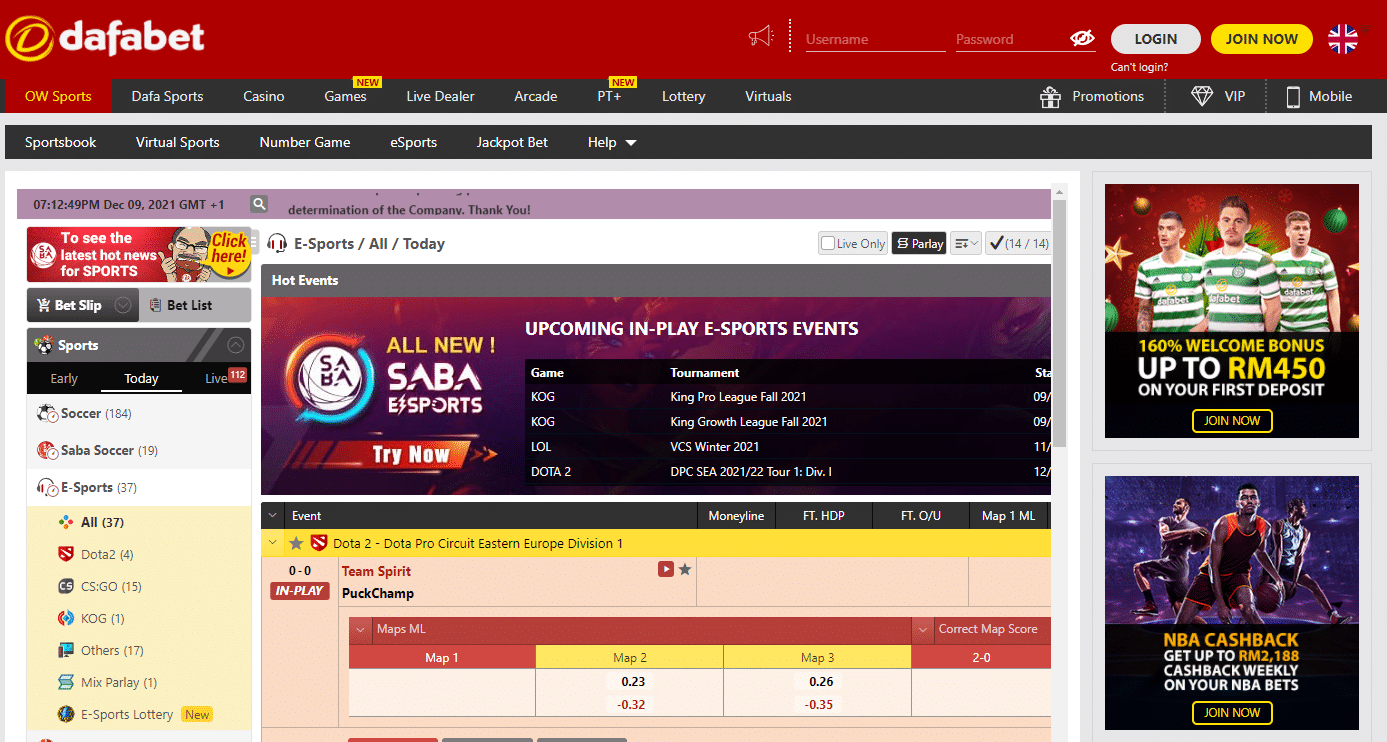Open the sort order dropdown
The height and width of the screenshot is (742, 1387).
click(x=965, y=243)
